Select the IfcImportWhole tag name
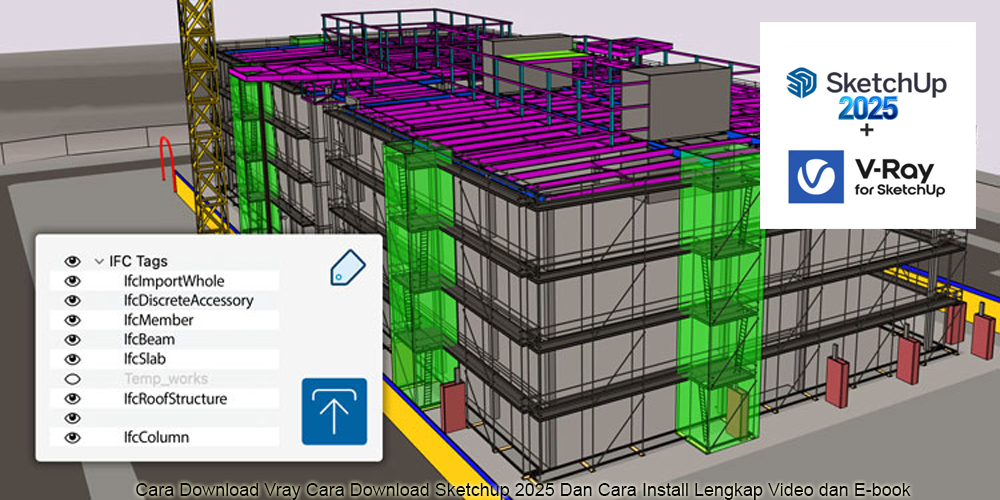Viewport: 1000px width, 500px height. 174,281
